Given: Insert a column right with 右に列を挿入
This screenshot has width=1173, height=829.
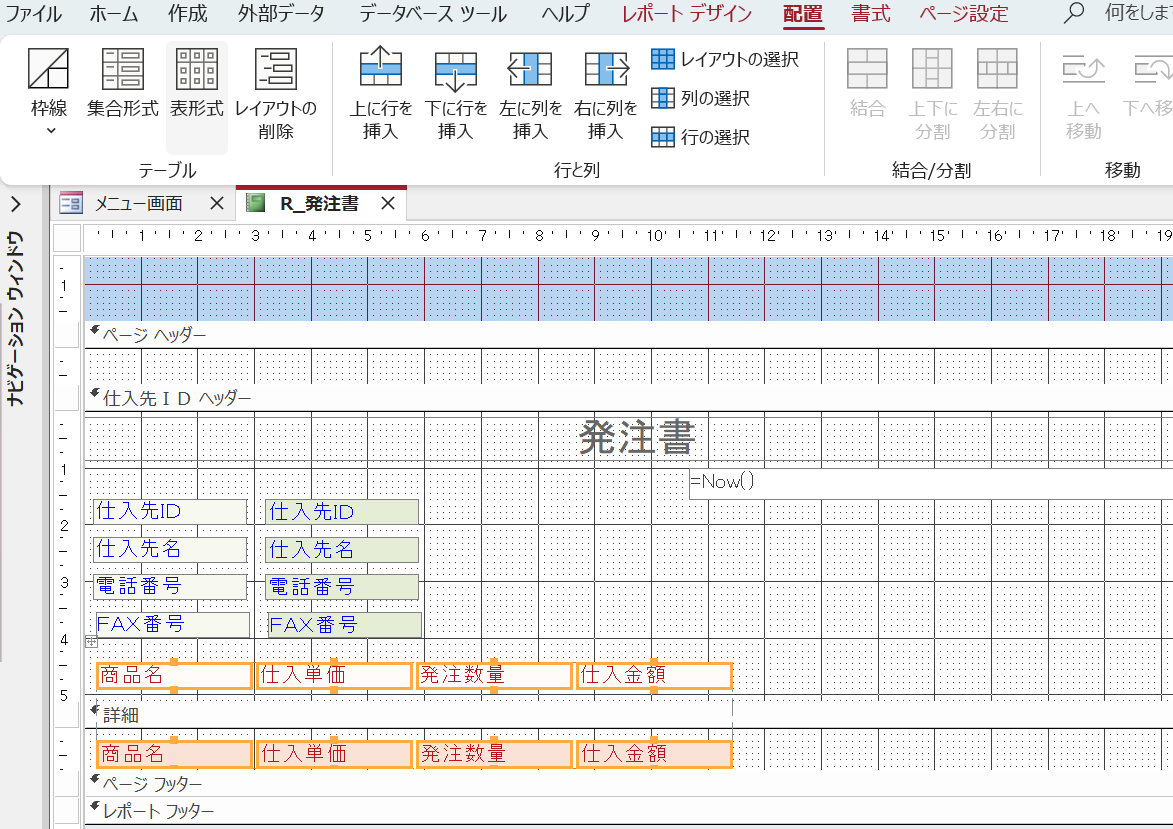Looking at the screenshot, I should (605, 94).
